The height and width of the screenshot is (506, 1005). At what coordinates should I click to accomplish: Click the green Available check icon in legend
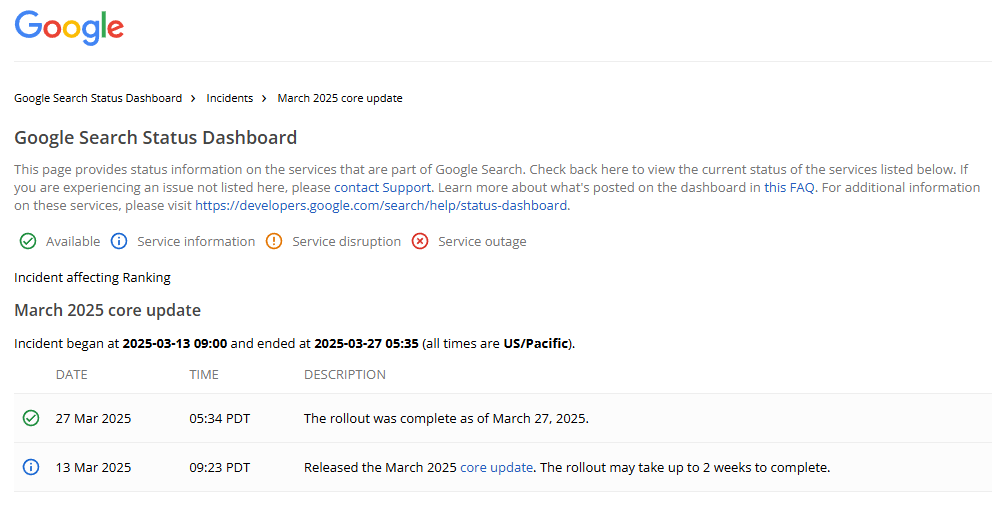(x=28, y=241)
